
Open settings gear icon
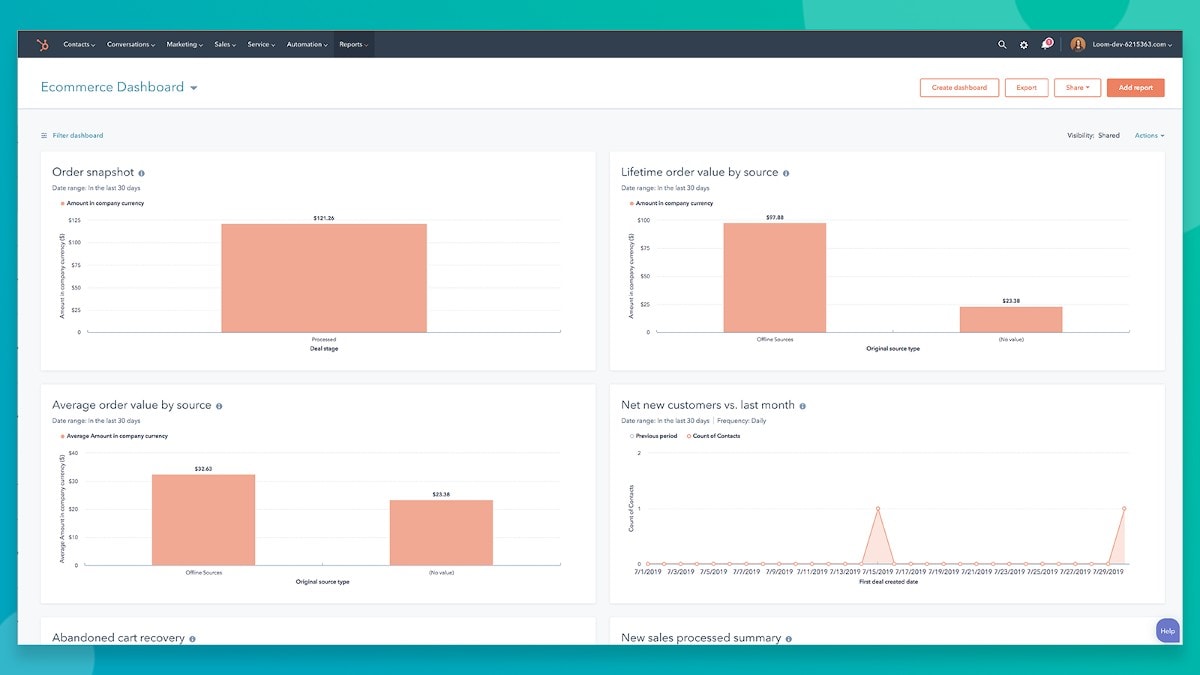(1023, 44)
